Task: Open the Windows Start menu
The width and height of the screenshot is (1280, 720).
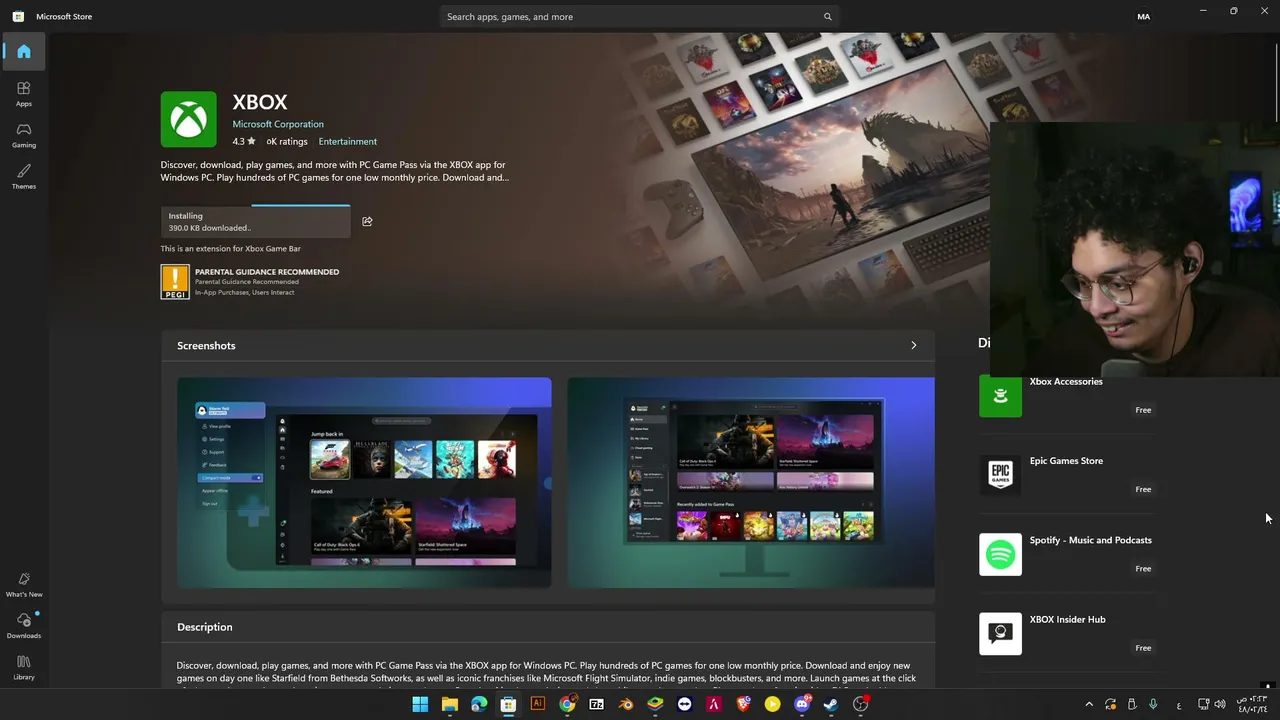Action: pos(420,704)
